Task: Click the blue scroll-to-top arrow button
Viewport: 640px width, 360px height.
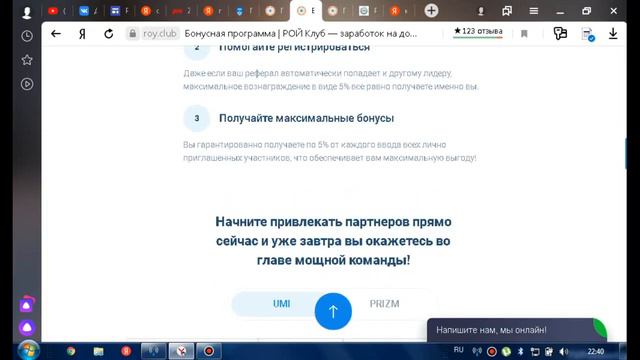Action: [333, 311]
